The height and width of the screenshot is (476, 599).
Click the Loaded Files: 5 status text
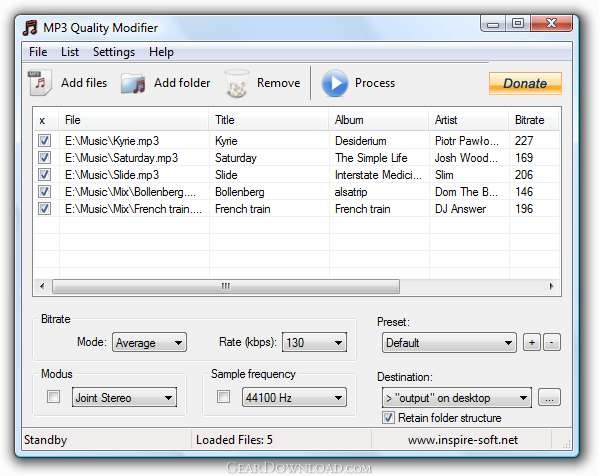(x=234, y=440)
